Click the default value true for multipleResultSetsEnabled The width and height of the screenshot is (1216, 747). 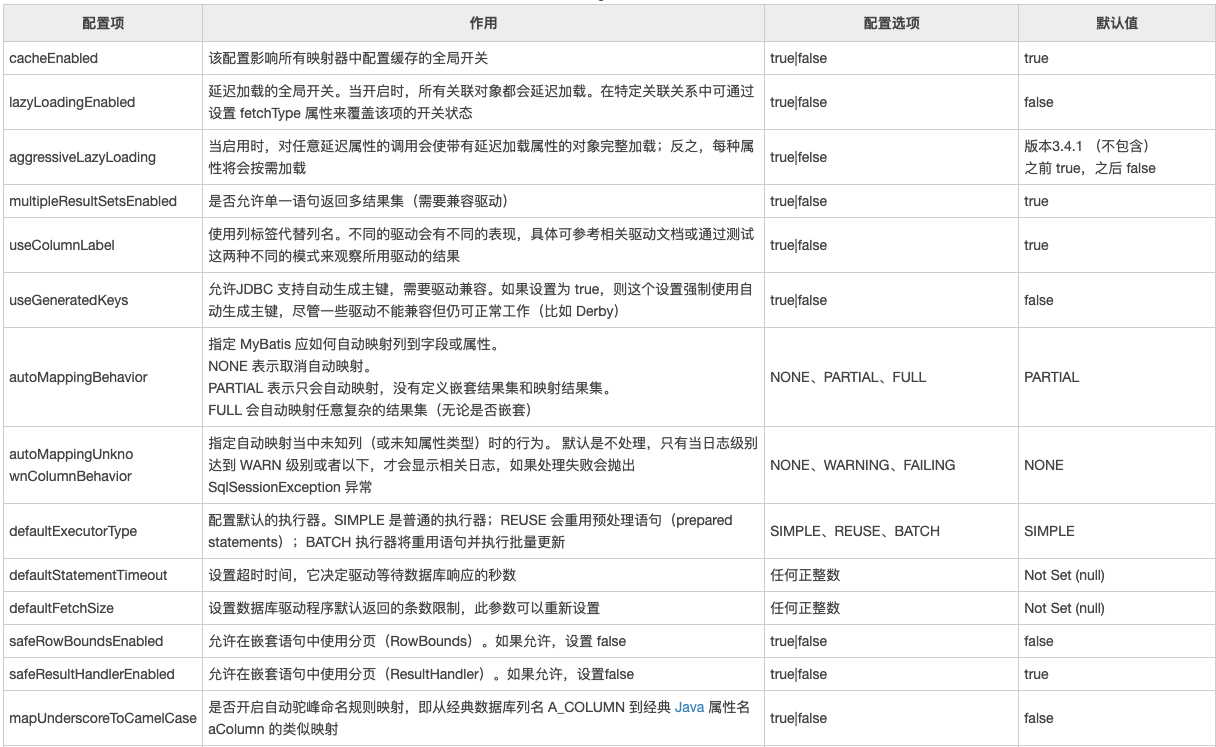point(1036,201)
